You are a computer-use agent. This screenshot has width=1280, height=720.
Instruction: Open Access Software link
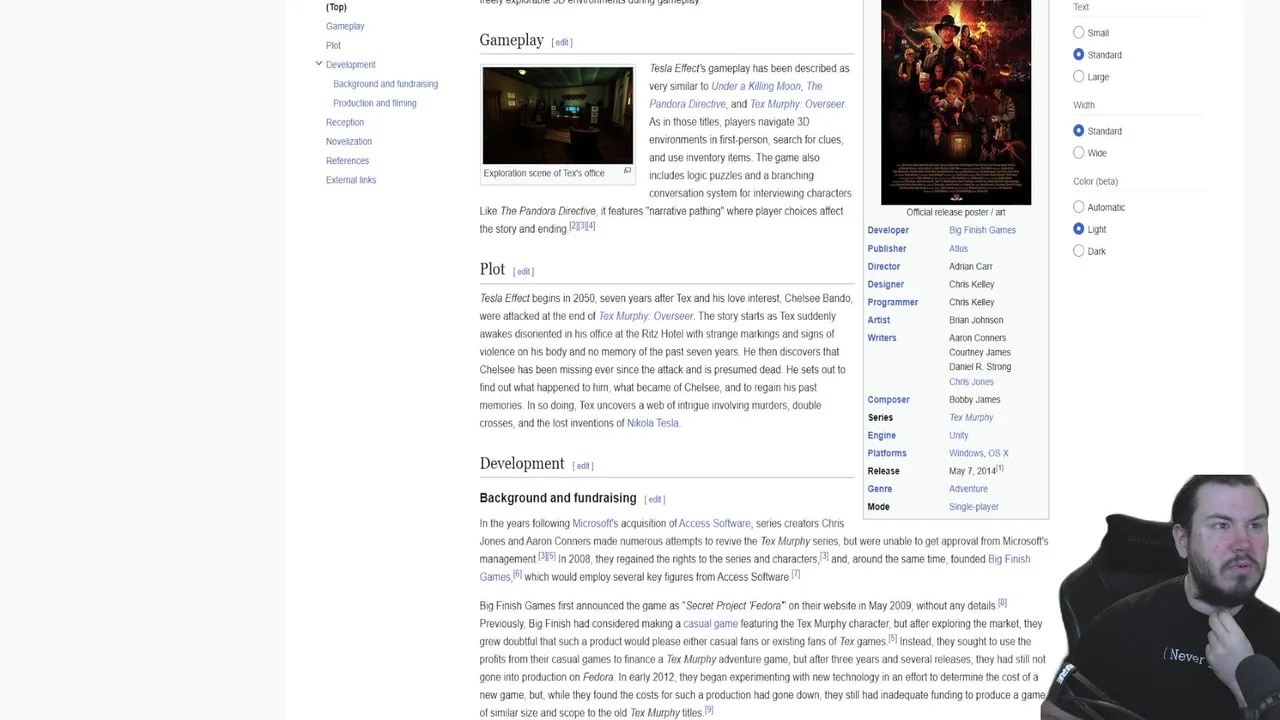click(x=714, y=523)
